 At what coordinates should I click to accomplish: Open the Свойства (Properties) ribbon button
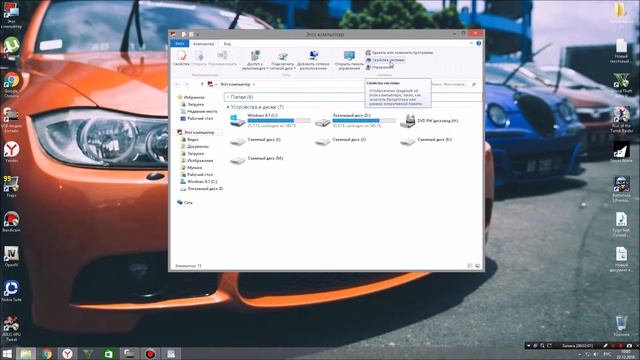pos(181,58)
